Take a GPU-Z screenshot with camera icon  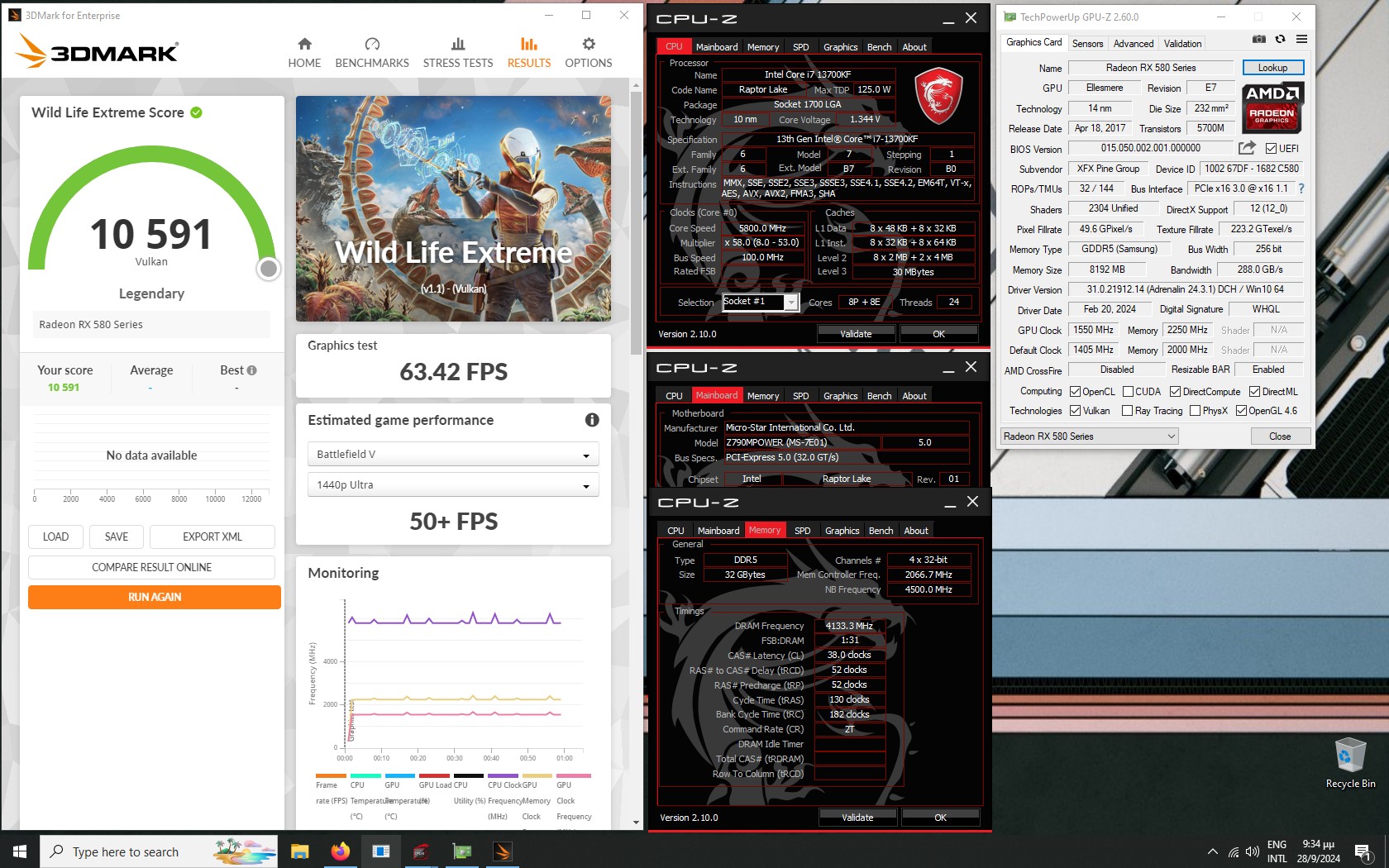[1258, 39]
